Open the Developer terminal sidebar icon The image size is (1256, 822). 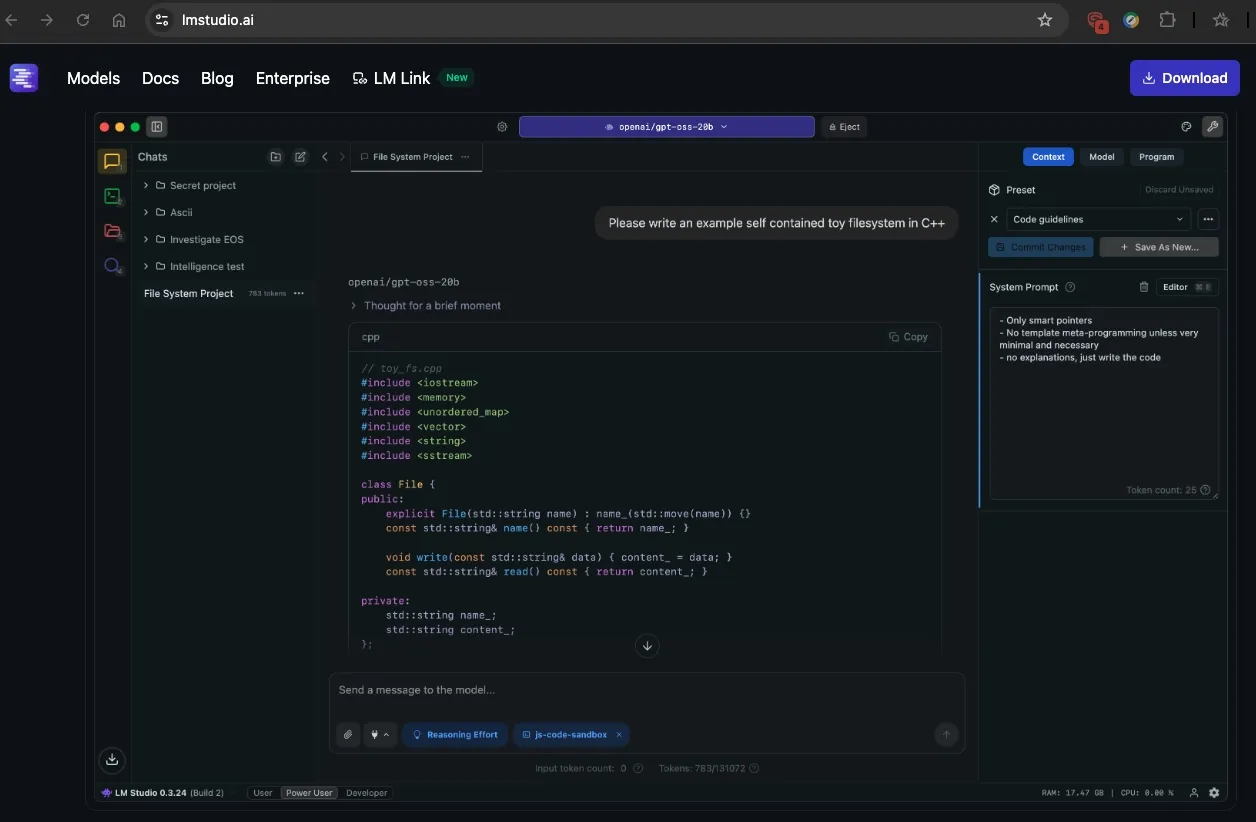112,197
